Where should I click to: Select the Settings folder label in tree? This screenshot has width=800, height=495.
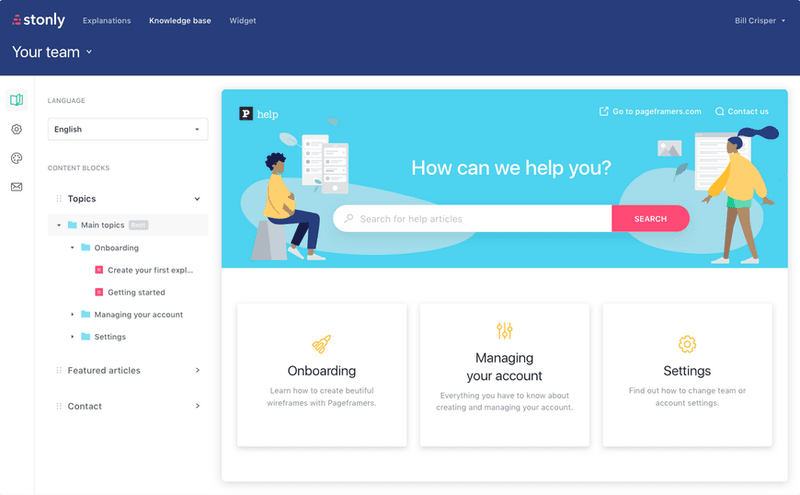(110, 337)
